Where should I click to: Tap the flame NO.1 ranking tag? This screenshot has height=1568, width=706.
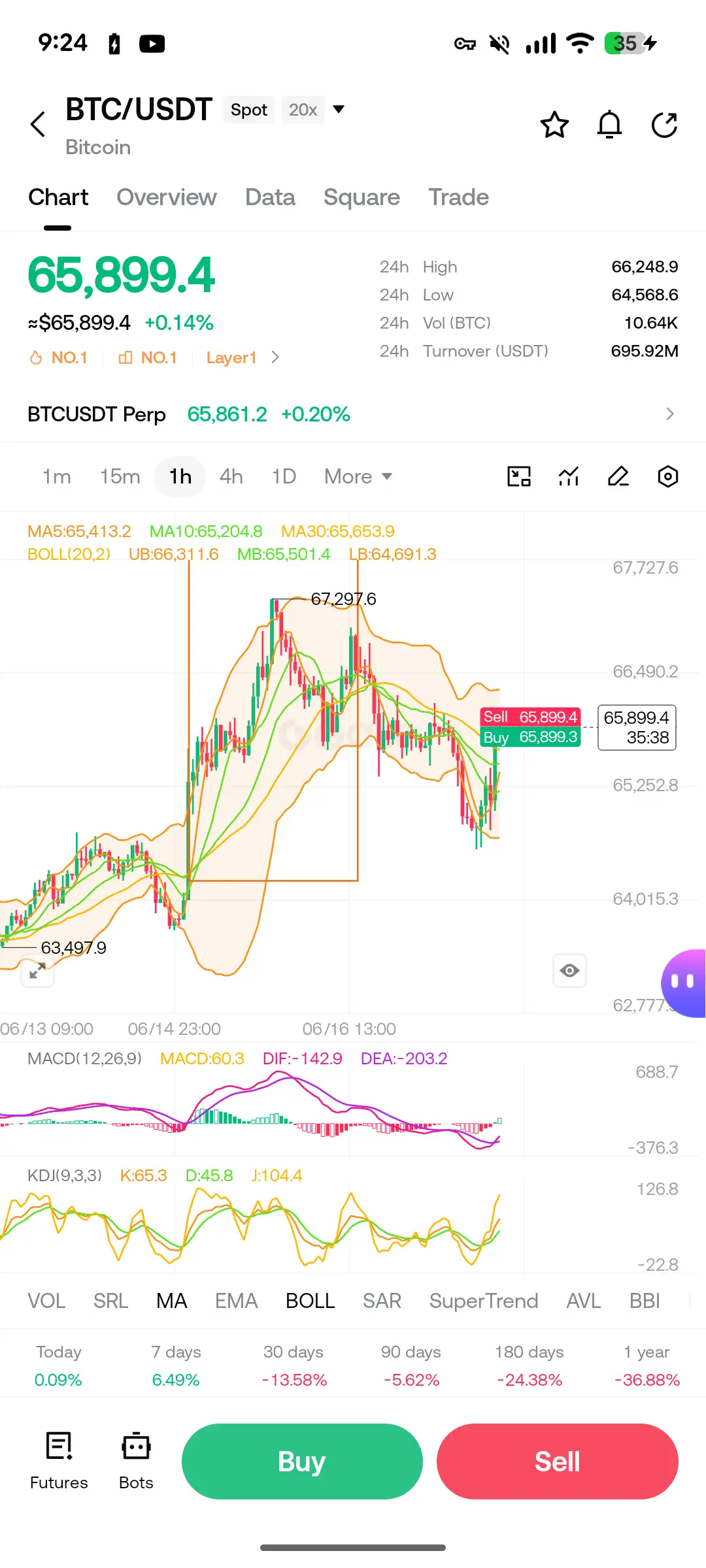(x=58, y=357)
